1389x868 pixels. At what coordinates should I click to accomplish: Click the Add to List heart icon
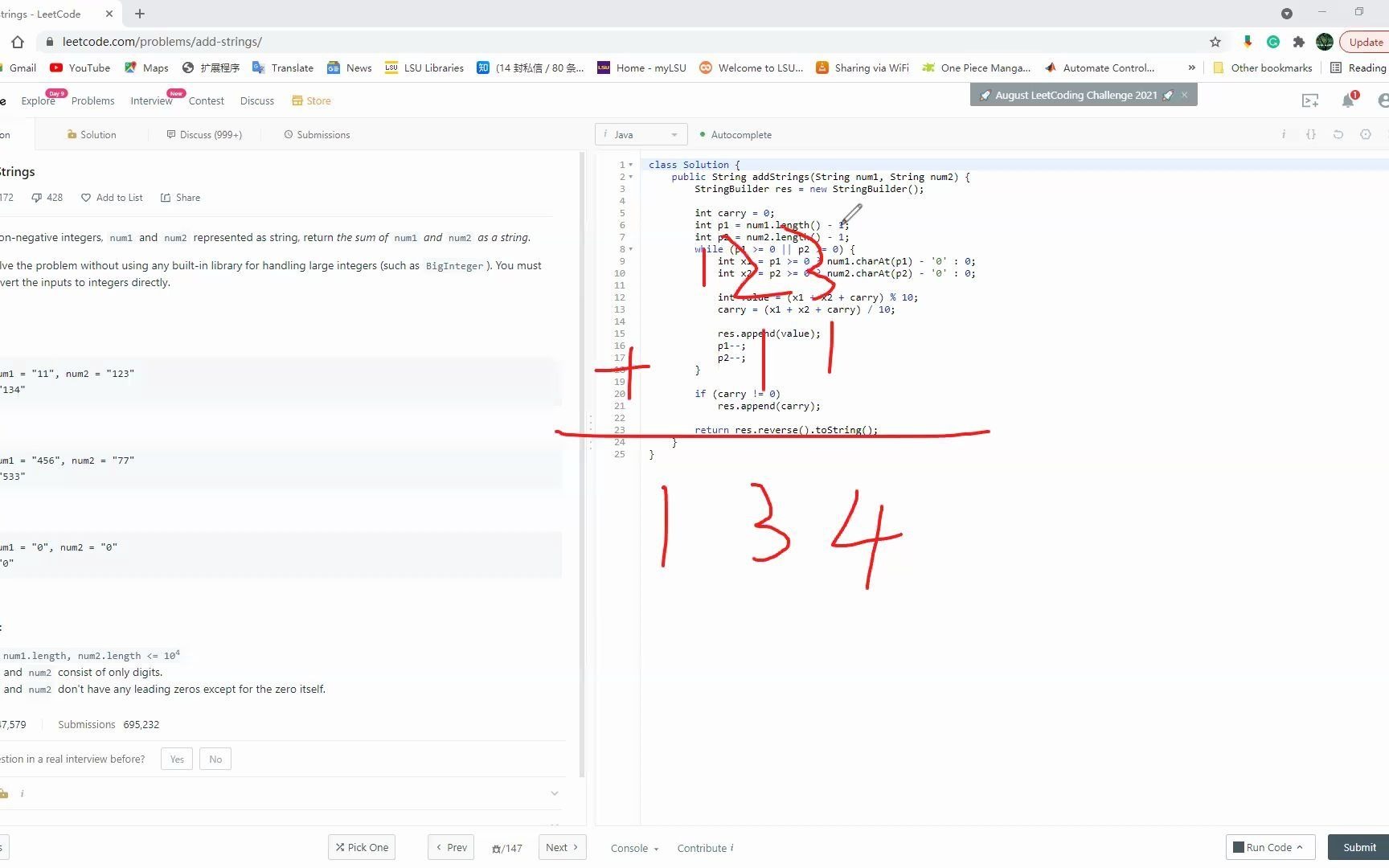(x=86, y=198)
